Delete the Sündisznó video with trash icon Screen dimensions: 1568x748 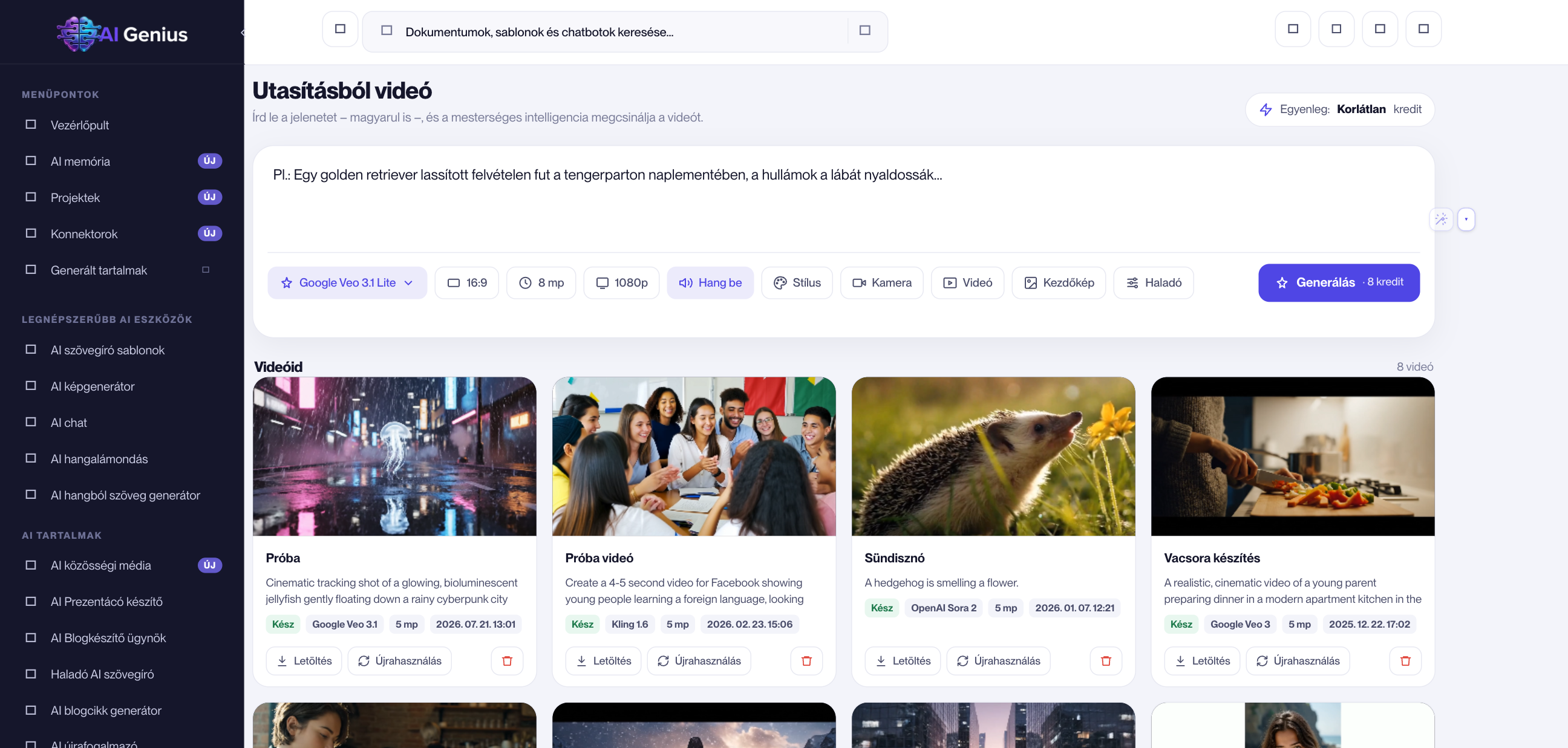pos(1106,661)
